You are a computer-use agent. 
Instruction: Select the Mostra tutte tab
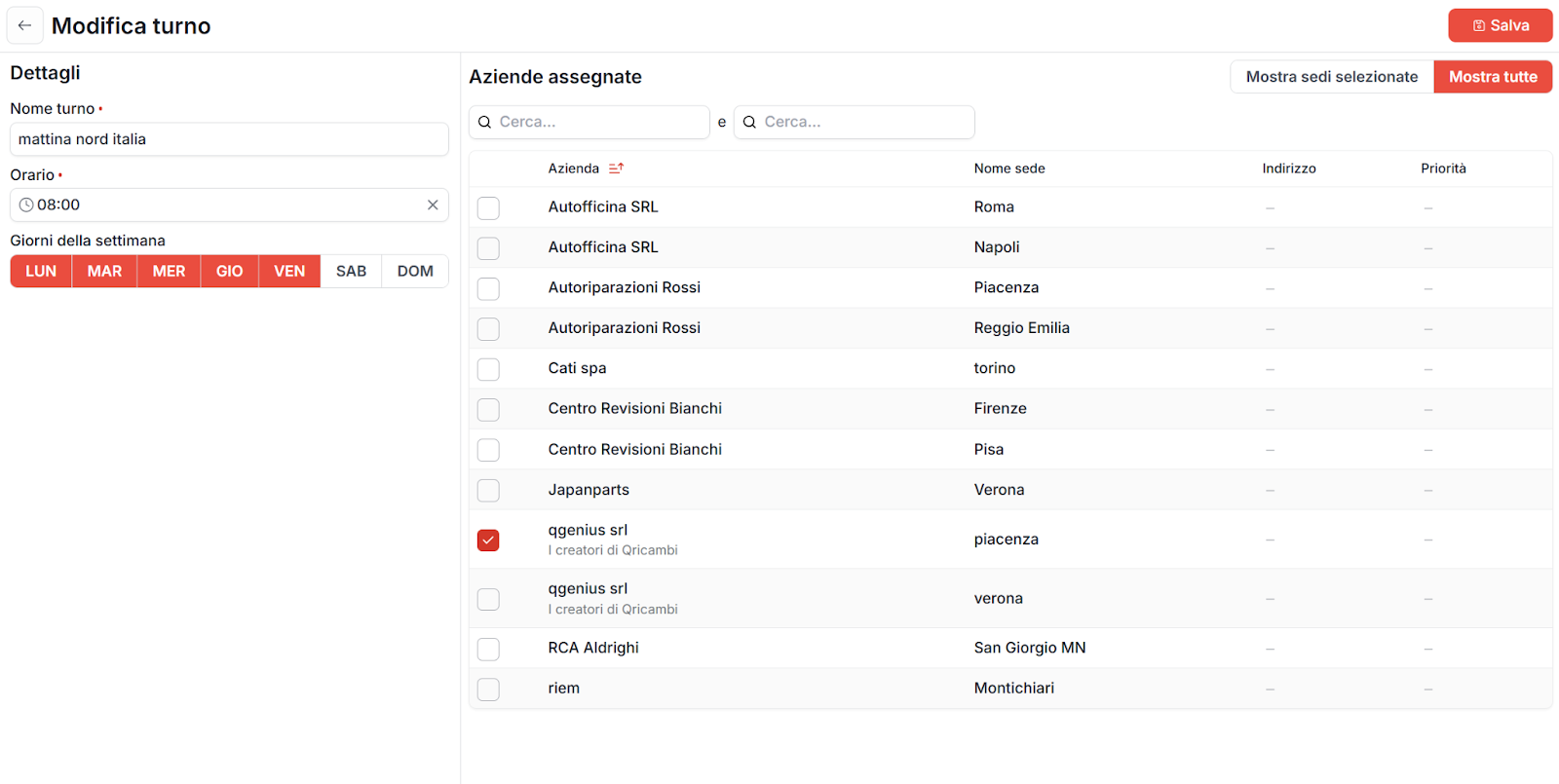(1492, 77)
